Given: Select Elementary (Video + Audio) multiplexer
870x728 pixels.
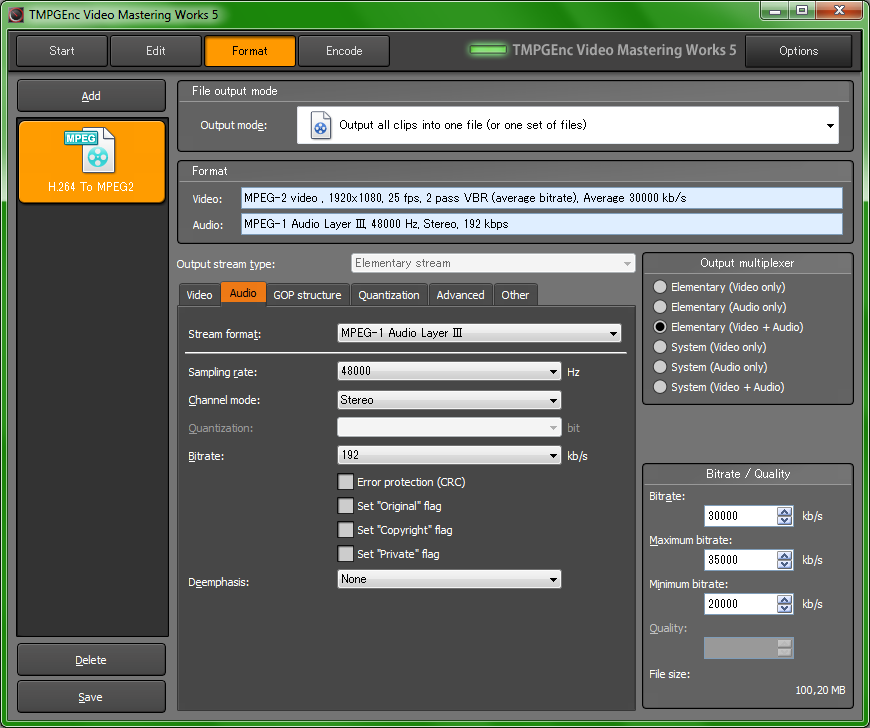Looking at the screenshot, I should tap(660, 327).
